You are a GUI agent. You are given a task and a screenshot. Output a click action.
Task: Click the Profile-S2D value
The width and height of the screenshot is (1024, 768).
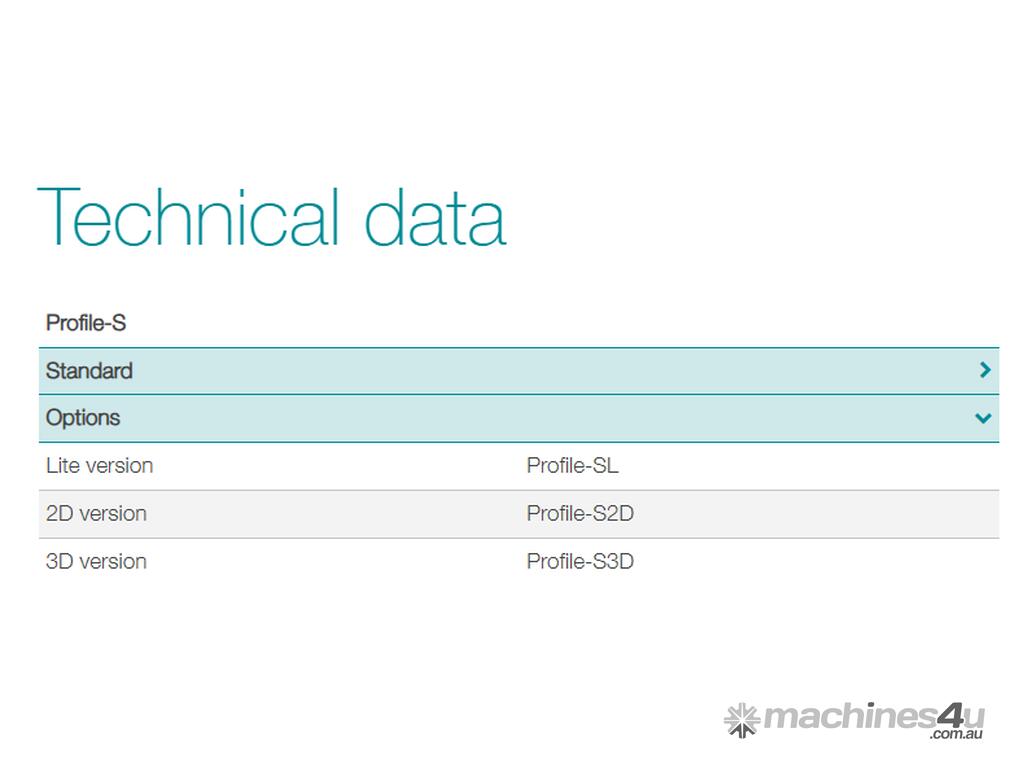click(580, 514)
